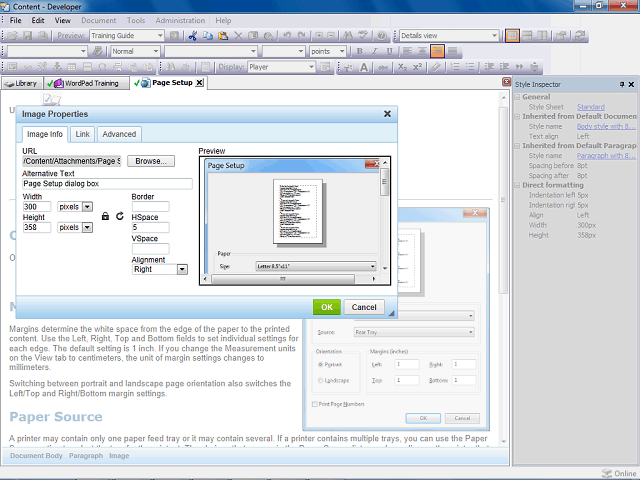This screenshot has height=480, width=640.
Task: Toggle the vertical split layout button
Action: [542, 36]
